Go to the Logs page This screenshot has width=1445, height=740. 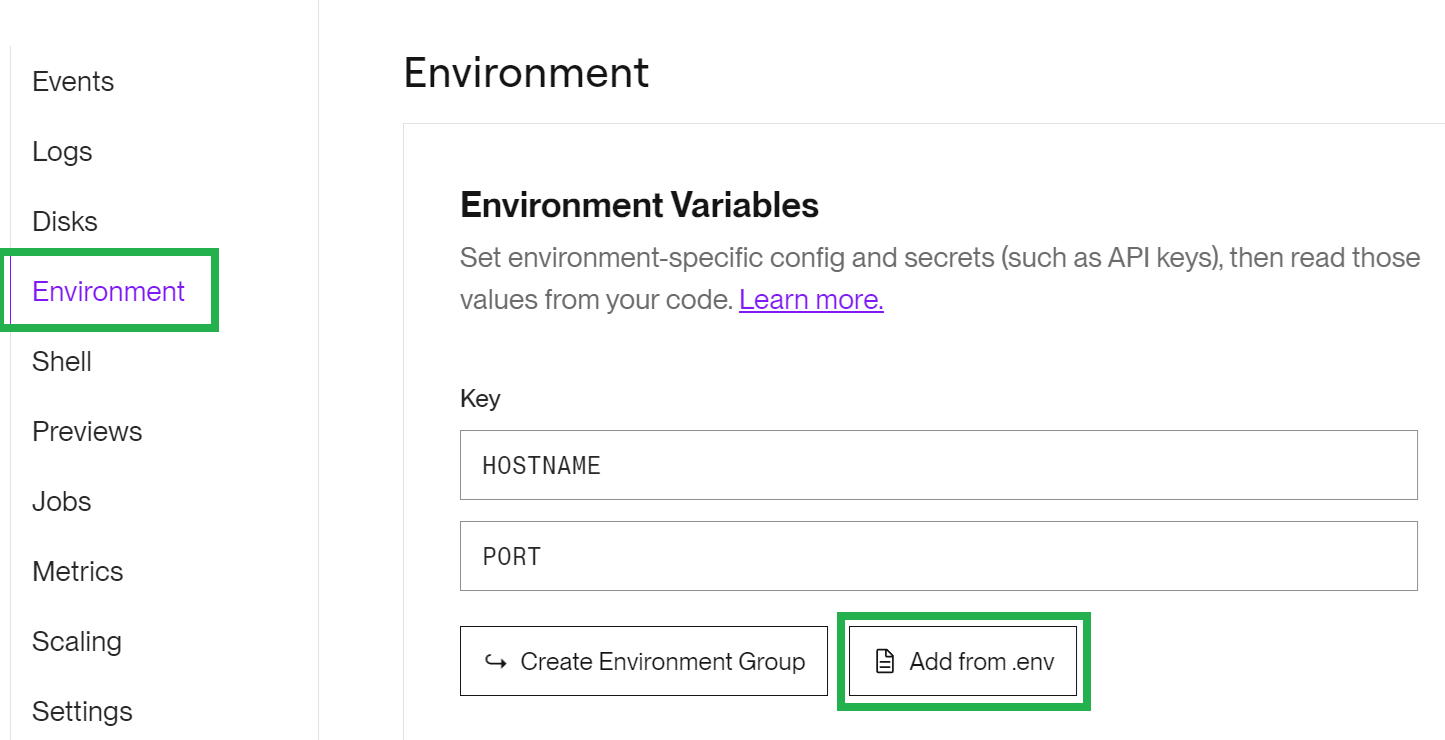click(62, 151)
